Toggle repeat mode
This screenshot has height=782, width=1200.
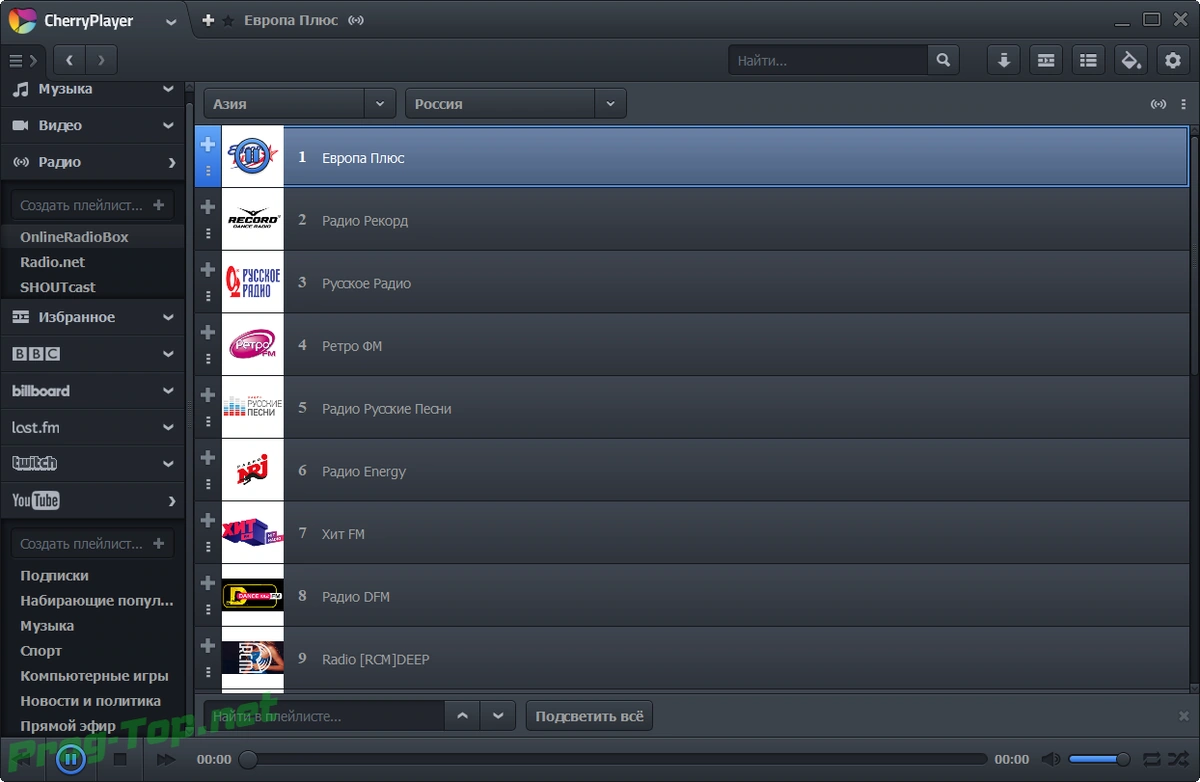pyautogui.click(x=1152, y=760)
